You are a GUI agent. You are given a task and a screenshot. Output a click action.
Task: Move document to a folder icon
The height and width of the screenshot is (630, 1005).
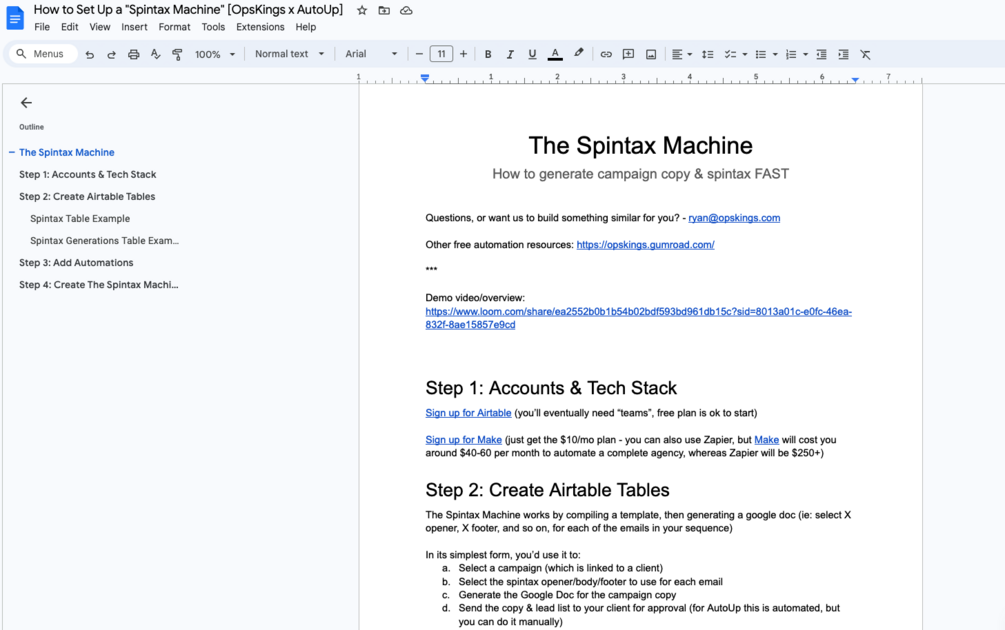pos(384,10)
